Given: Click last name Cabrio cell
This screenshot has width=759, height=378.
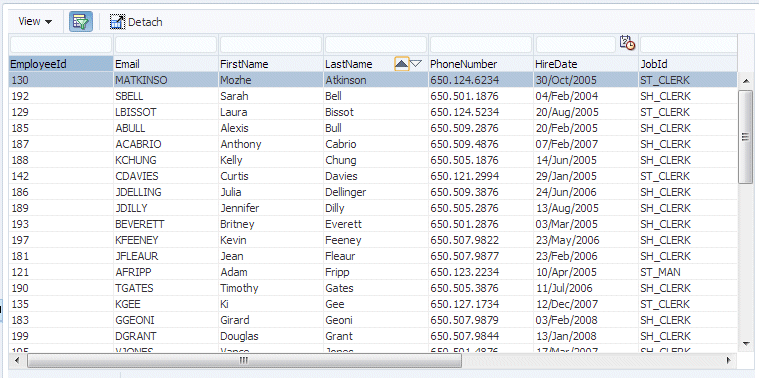Looking at the screenshot, I should [x=376, y=144].
